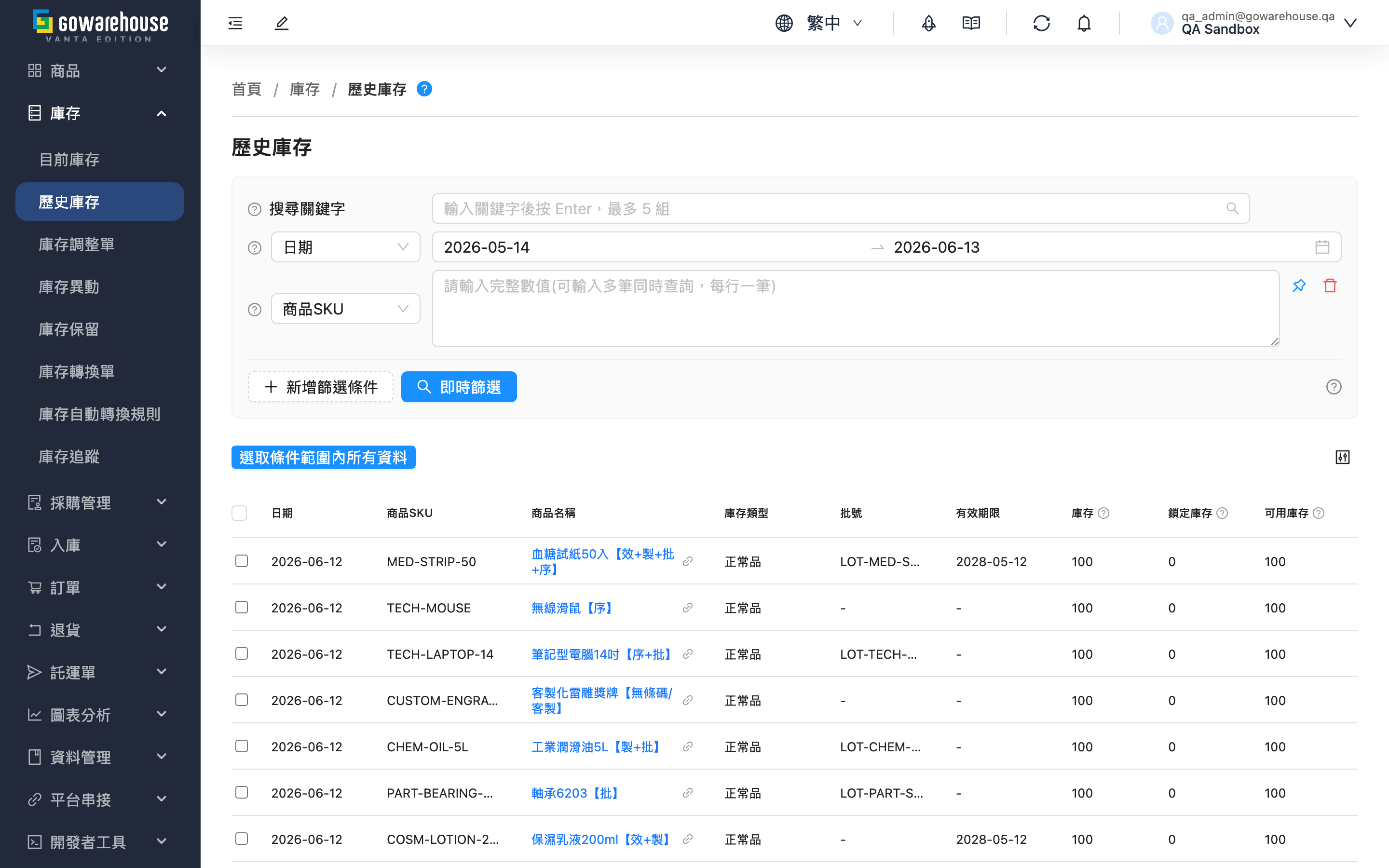Click the help icon beside the 商品SKU filter

coord(254,310)
